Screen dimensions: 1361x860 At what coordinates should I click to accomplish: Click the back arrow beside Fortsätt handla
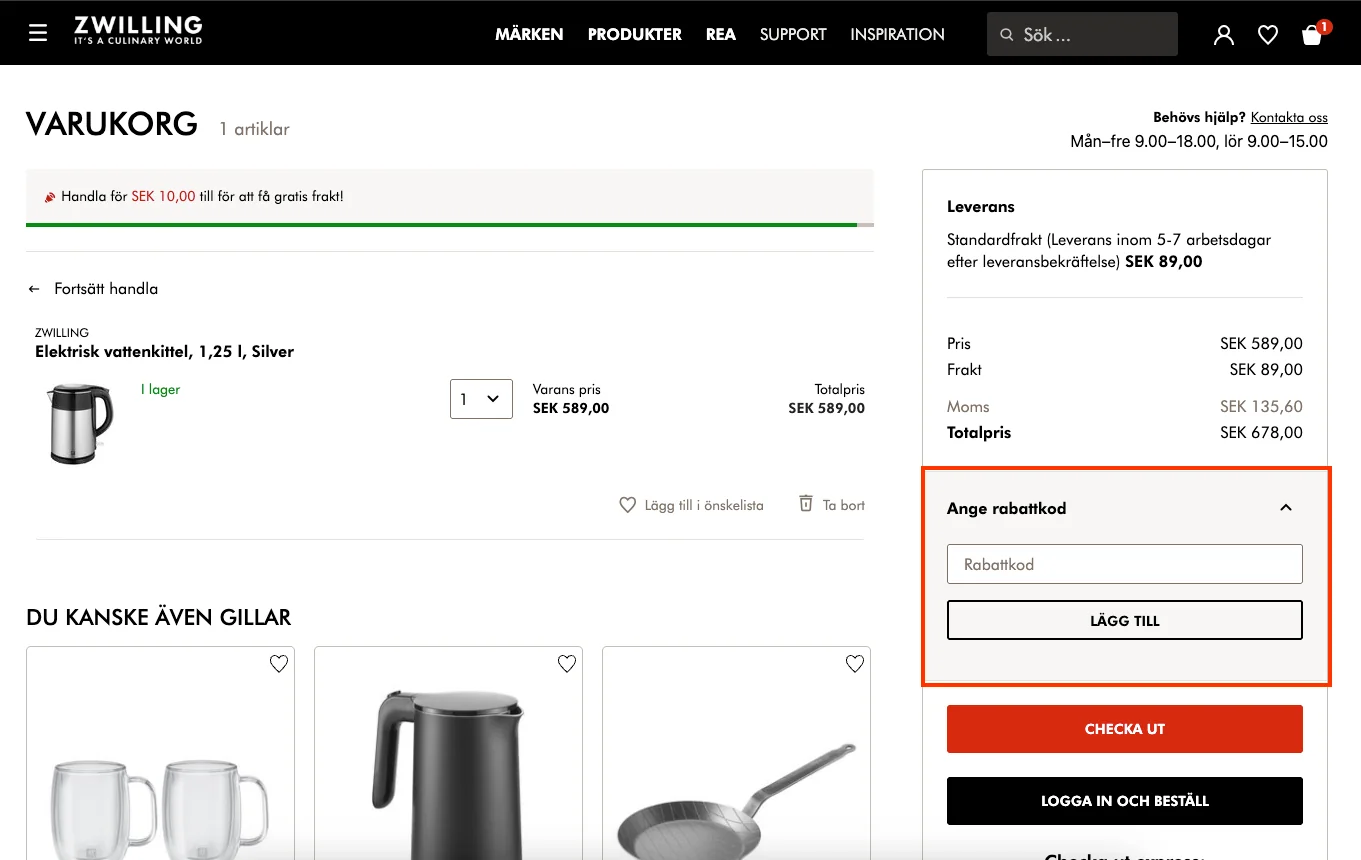click(x=34, y=289)
